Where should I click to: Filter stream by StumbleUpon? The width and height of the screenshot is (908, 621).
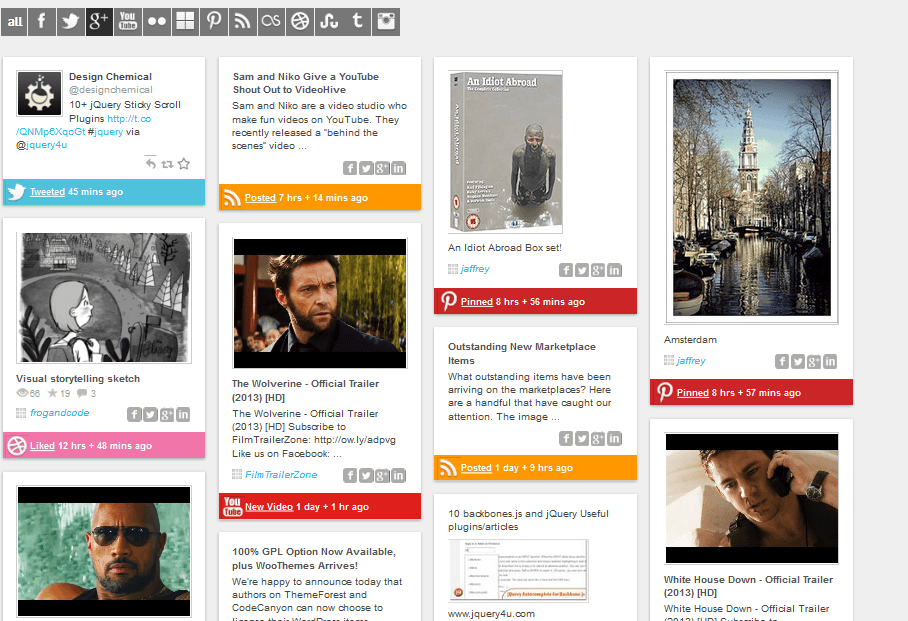[328, 22]
